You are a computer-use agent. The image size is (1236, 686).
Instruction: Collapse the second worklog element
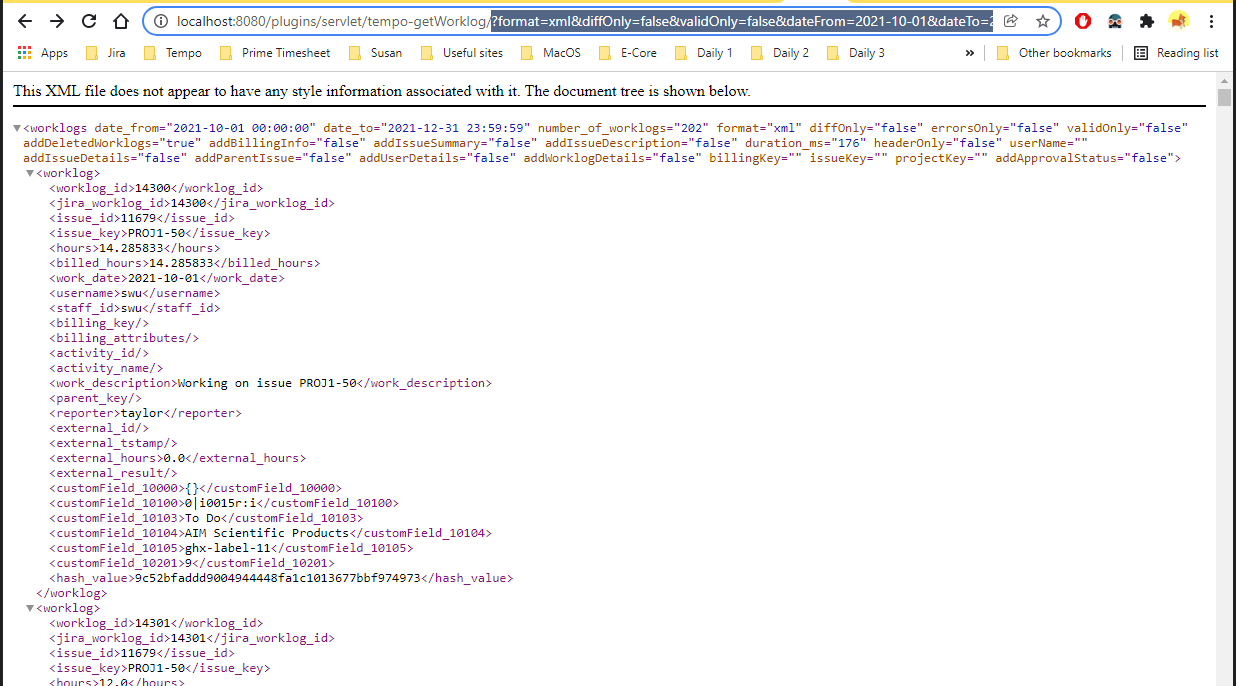(29, 607)
